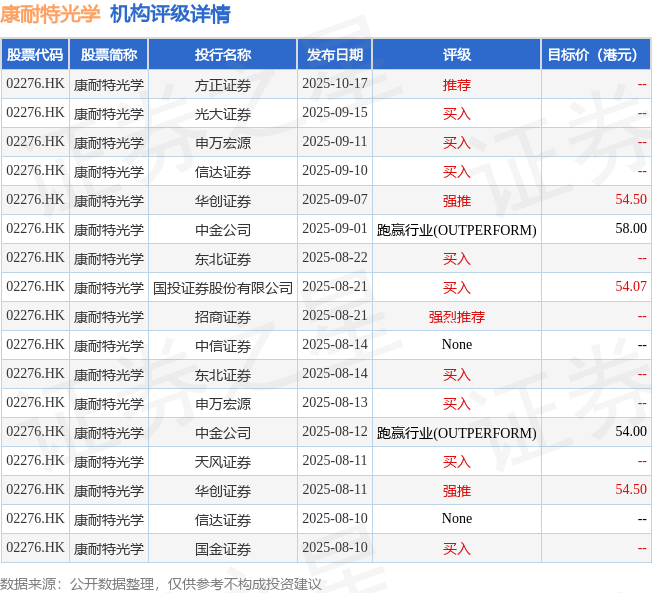This screenshot has height=593, width=652.
Task: Select 华创证券 cell dated 2025-09-07
Action: click(223, 201)
